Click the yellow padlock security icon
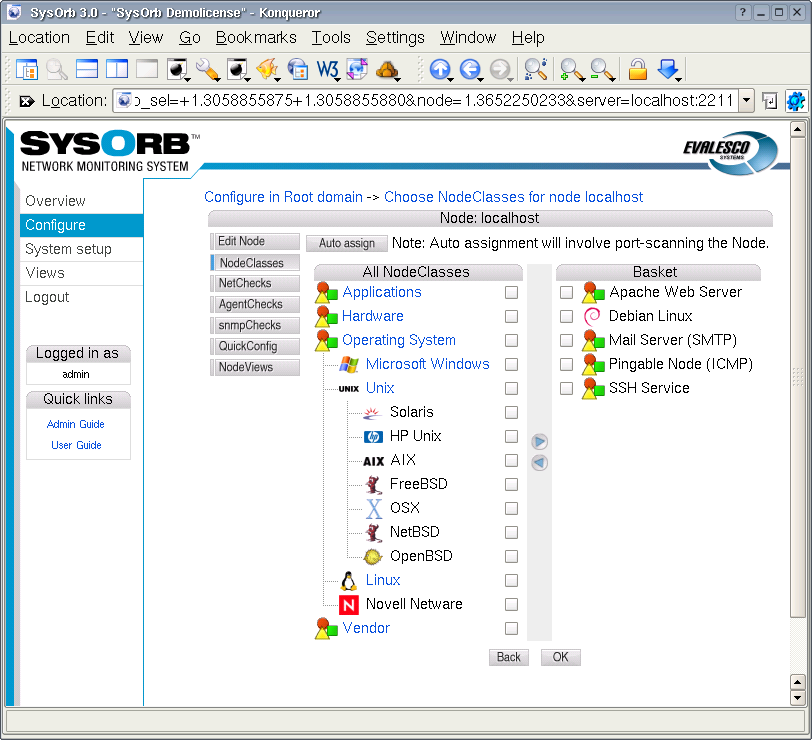812x740 pixels. pos(638,69)
